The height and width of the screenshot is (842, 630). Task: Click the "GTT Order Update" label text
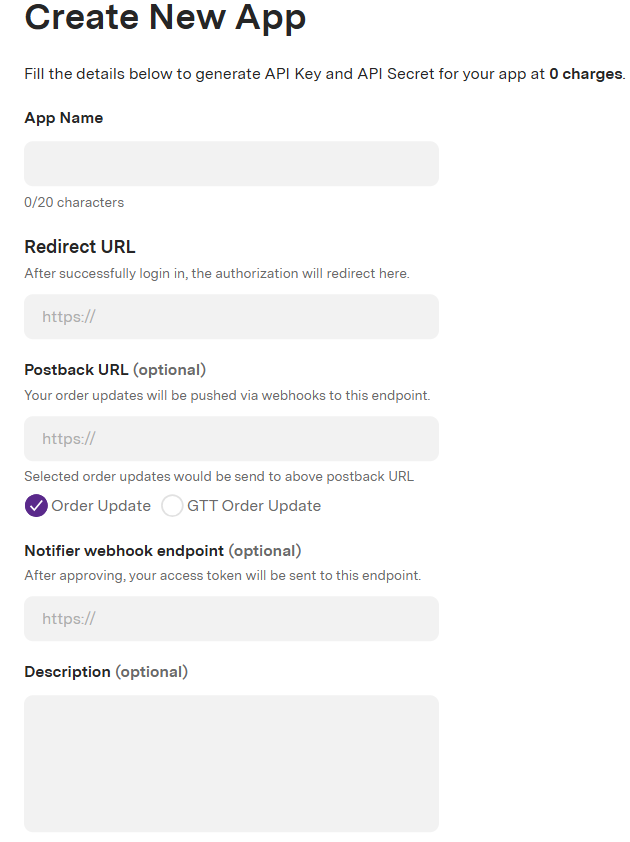pyautogui.click(x=254, y=506)
